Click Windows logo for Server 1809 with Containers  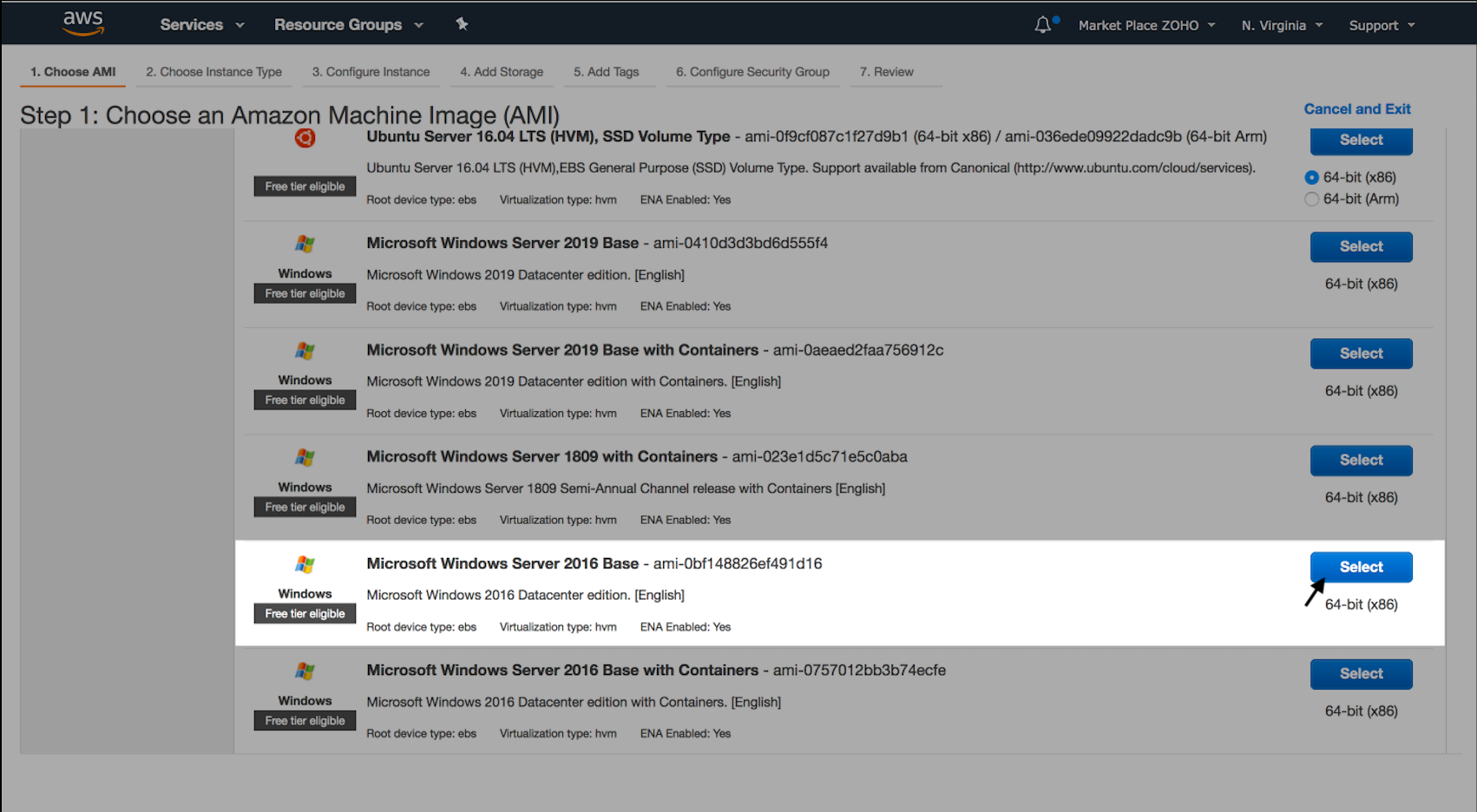pos(305,458)
